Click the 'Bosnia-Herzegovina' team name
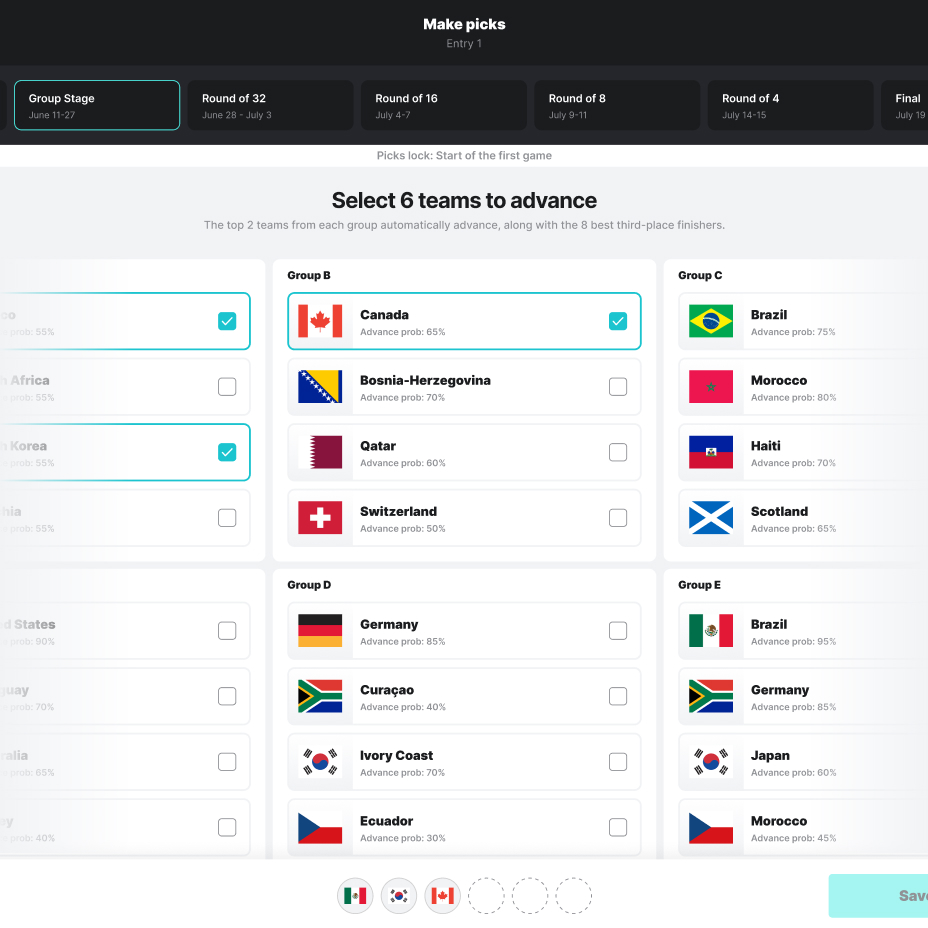The image size is (928, 928). point(425,381)
